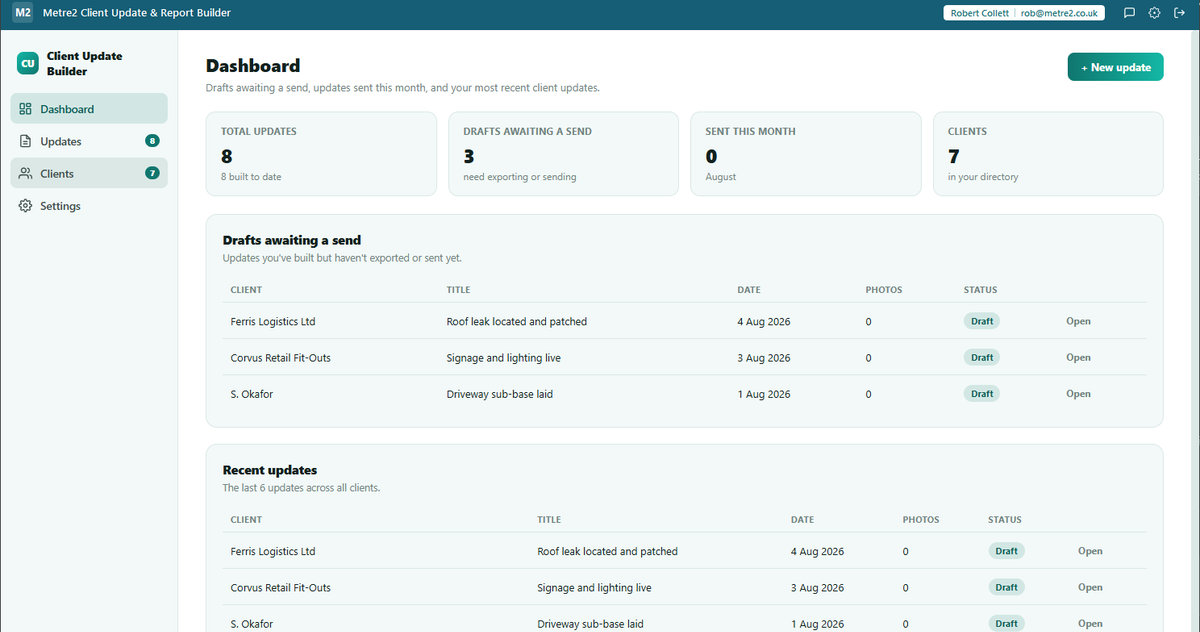The height and width of the screenshot is (632, 1200).
Task: Click the Drafts Awaiting a Send card
Action: 563,154
